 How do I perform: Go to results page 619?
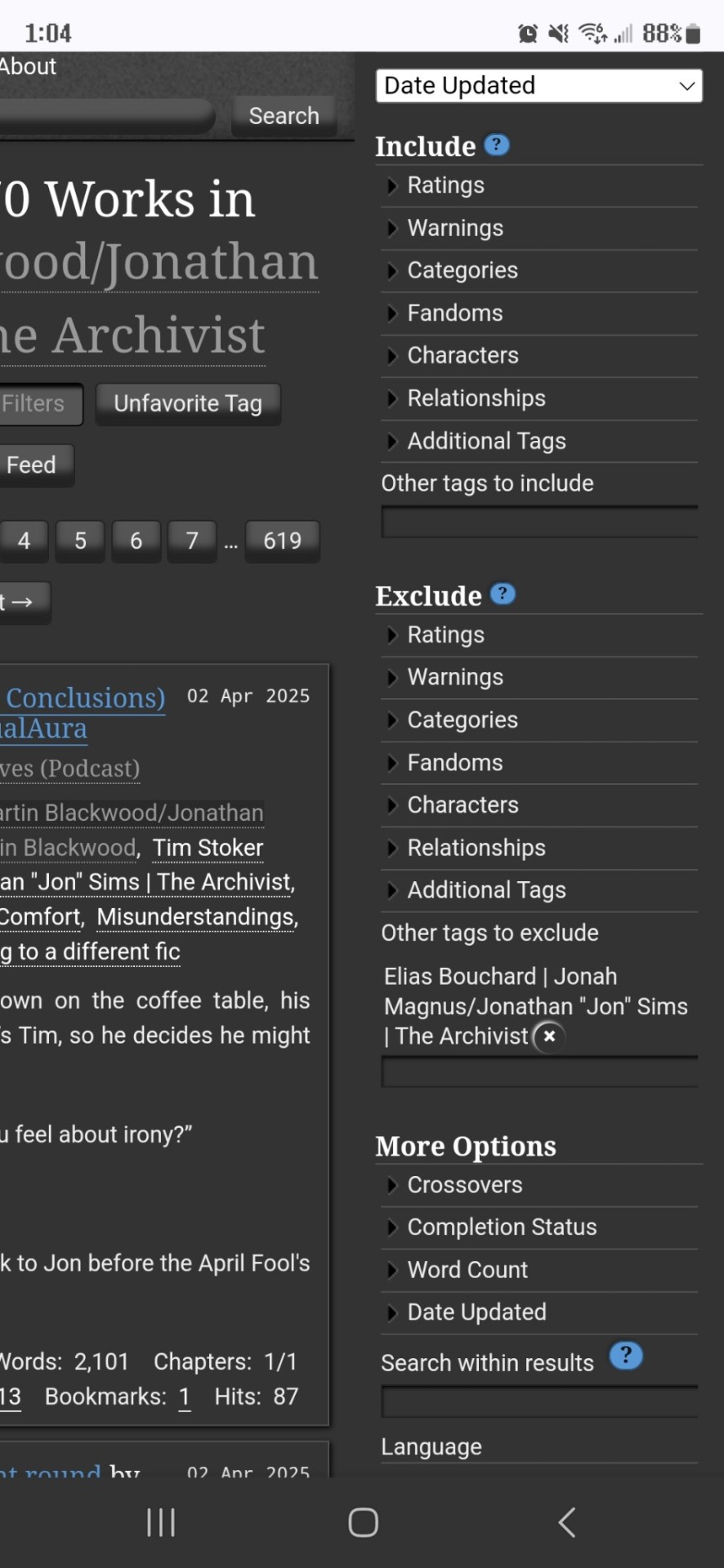click(282, 541)
